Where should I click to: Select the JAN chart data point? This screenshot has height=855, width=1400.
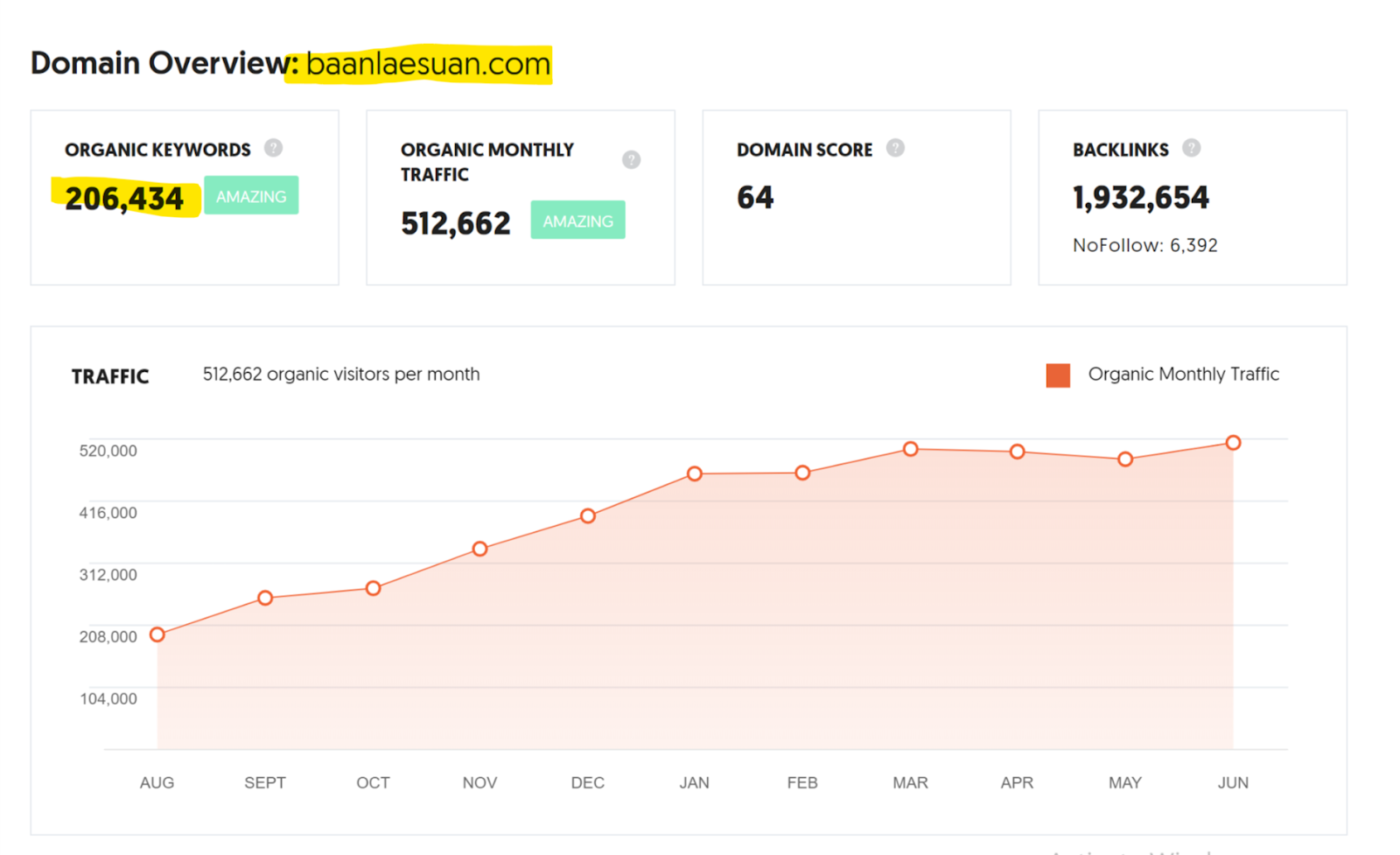pyautogui.click(x=695, y=473)
